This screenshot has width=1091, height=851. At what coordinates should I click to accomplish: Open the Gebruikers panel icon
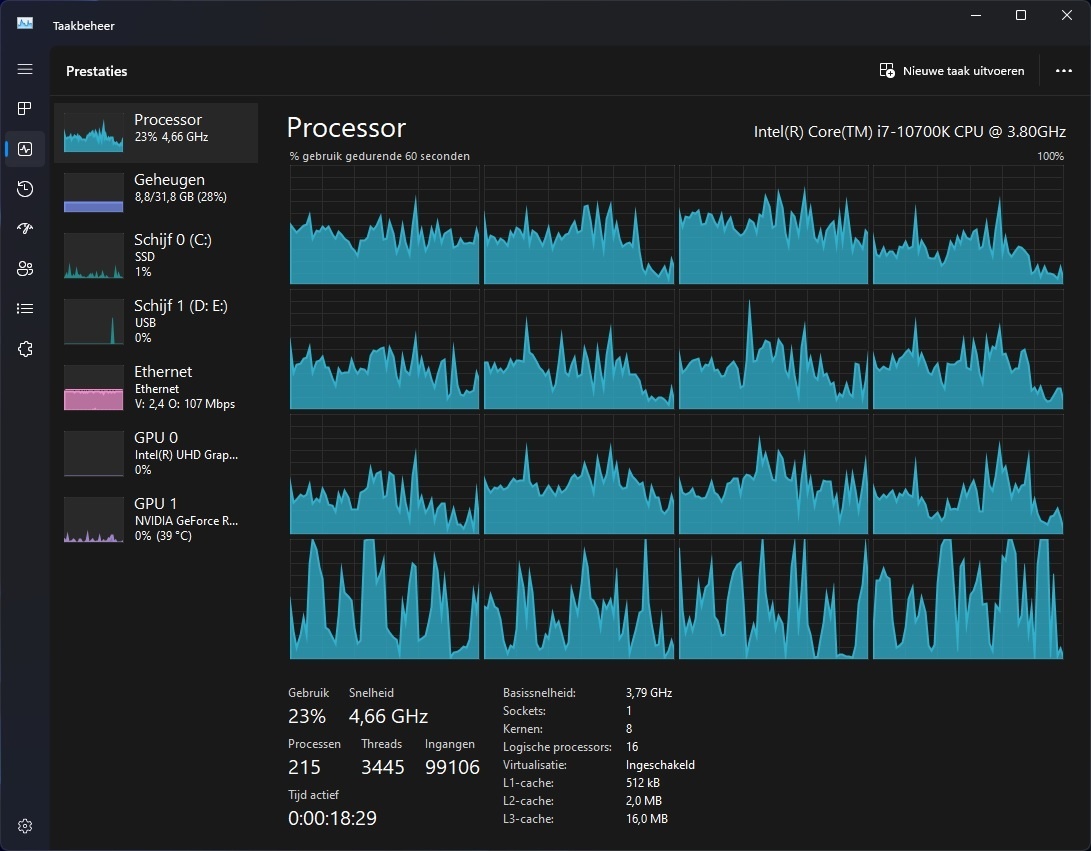click(25, 268)
